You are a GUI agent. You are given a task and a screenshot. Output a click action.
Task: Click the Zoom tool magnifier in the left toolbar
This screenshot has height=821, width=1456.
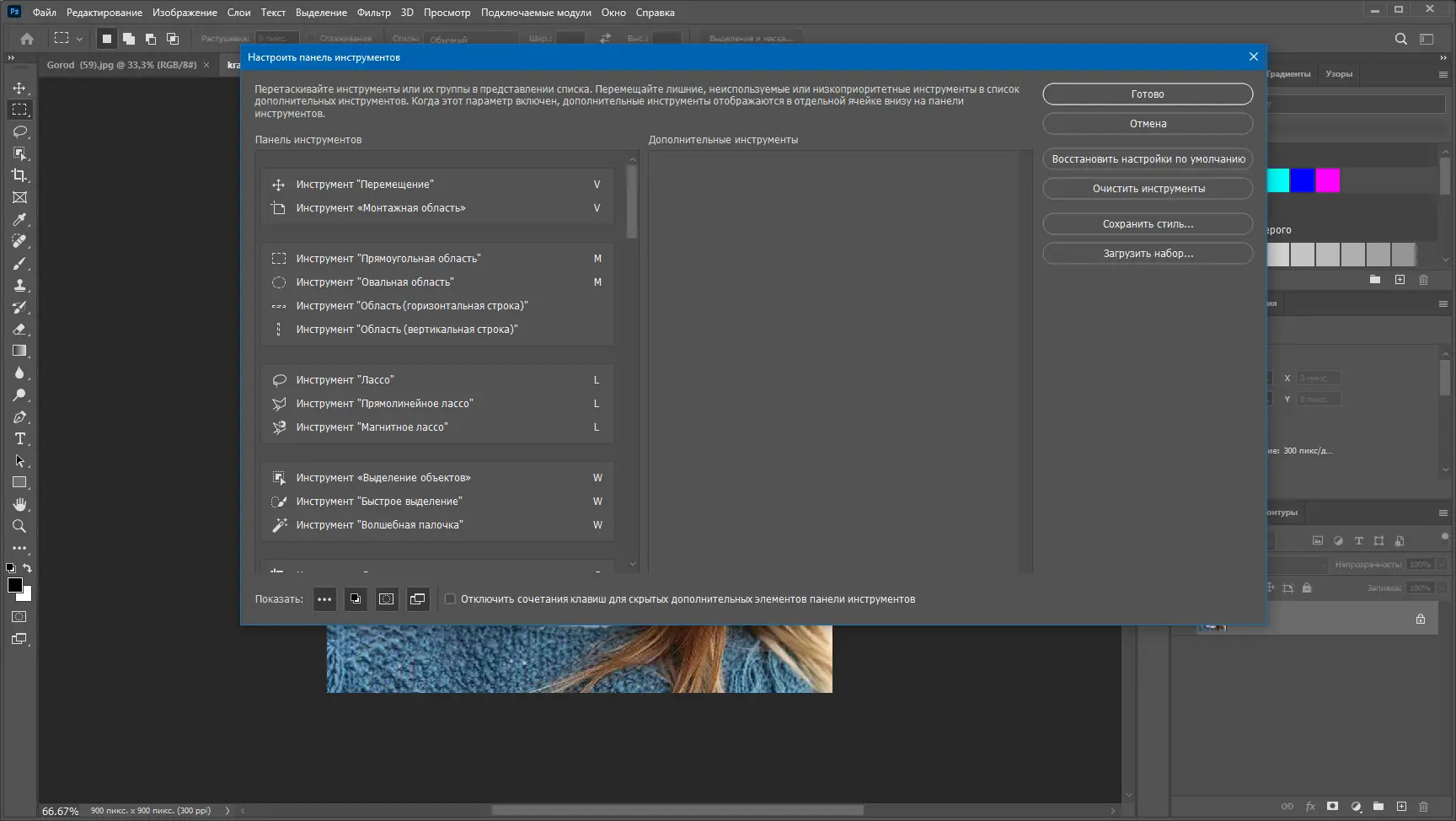click(x=19, y=526)
